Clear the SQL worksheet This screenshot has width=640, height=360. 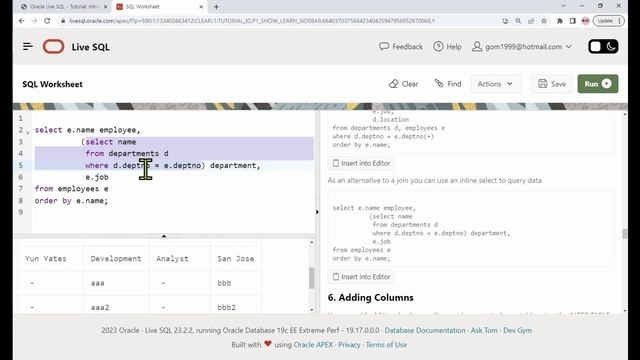pos(404,84)
